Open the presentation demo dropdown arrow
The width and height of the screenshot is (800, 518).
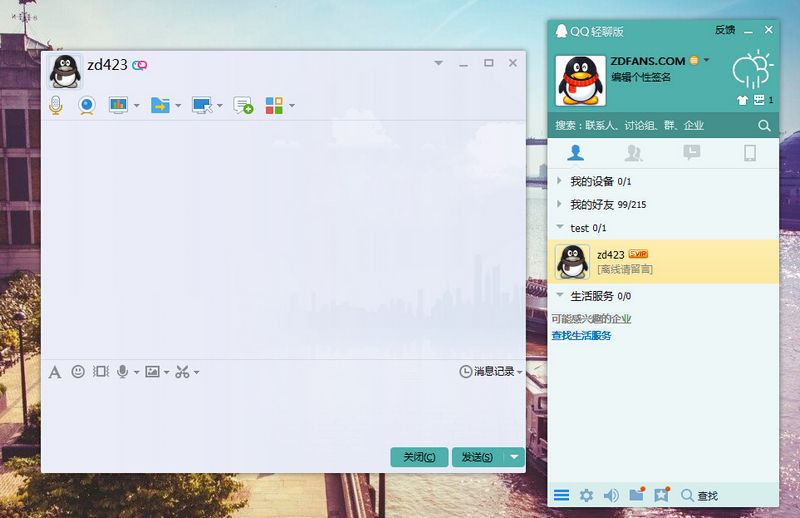click(x=136, y=106)
